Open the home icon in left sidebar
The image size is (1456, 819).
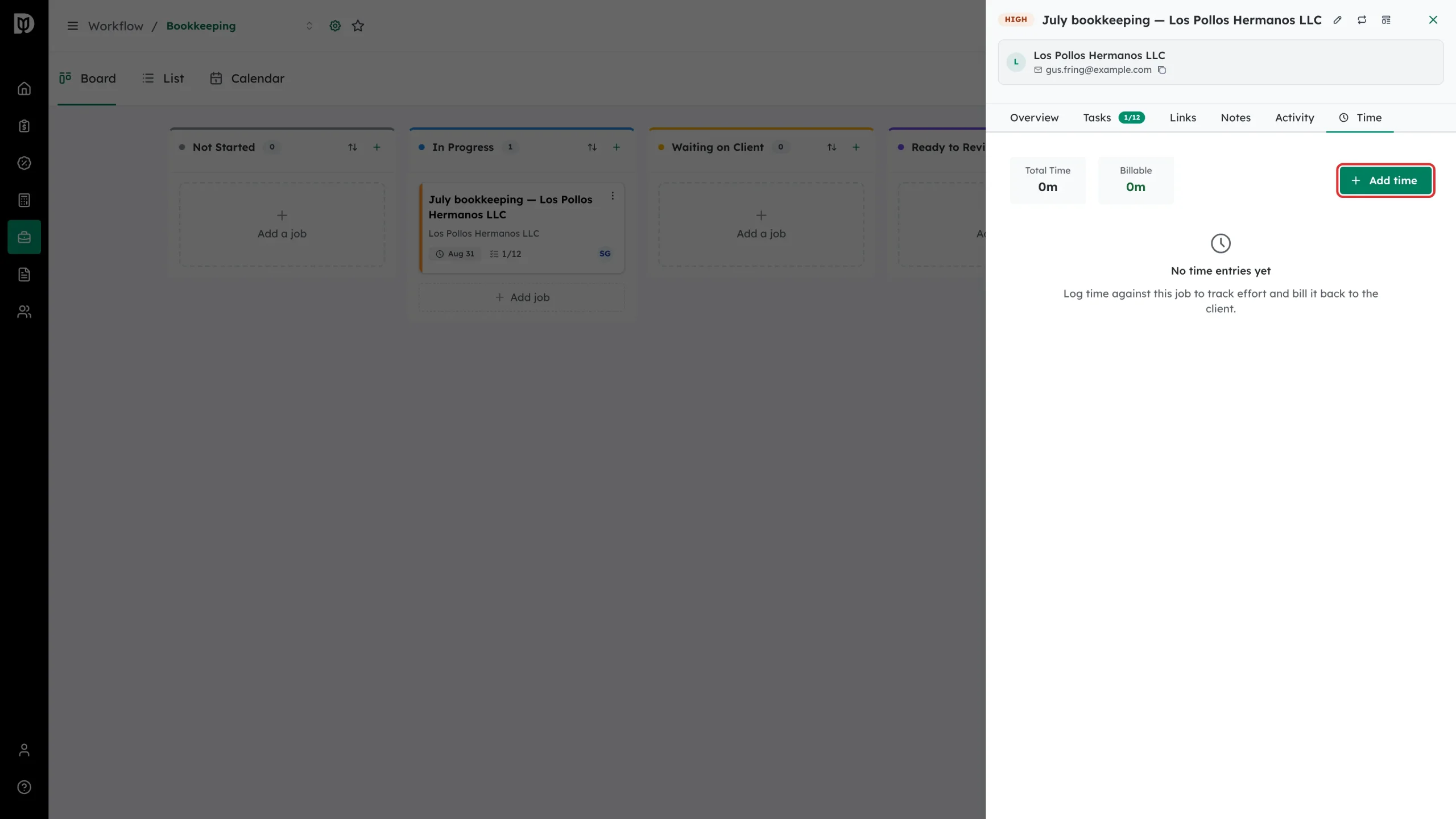click(24, 89)
